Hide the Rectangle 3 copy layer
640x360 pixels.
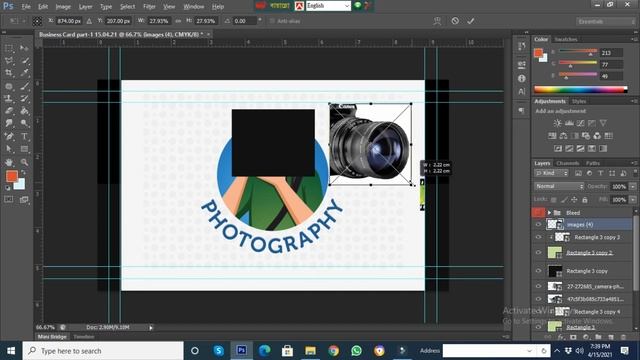click(538, 271)
